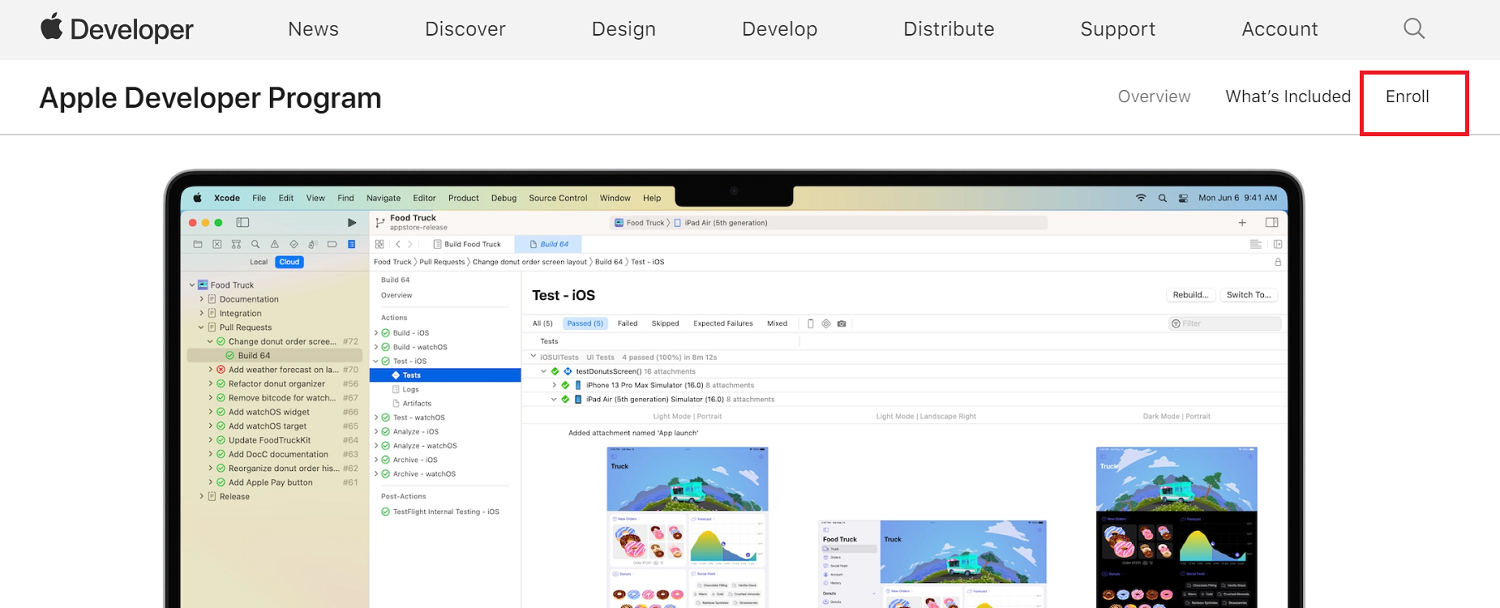Go forward with the editor forward arrow

click(410, 244)
